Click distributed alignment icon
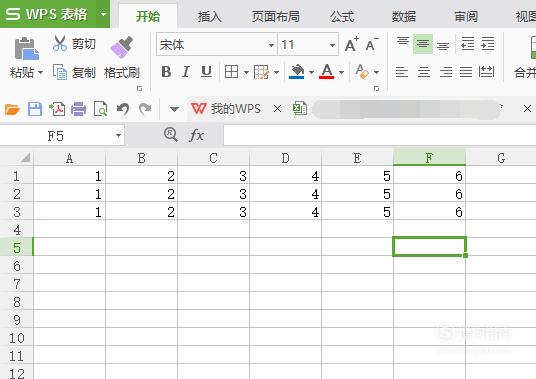The height and width of the screenshot is (379, 536). (x=486, y=72)
